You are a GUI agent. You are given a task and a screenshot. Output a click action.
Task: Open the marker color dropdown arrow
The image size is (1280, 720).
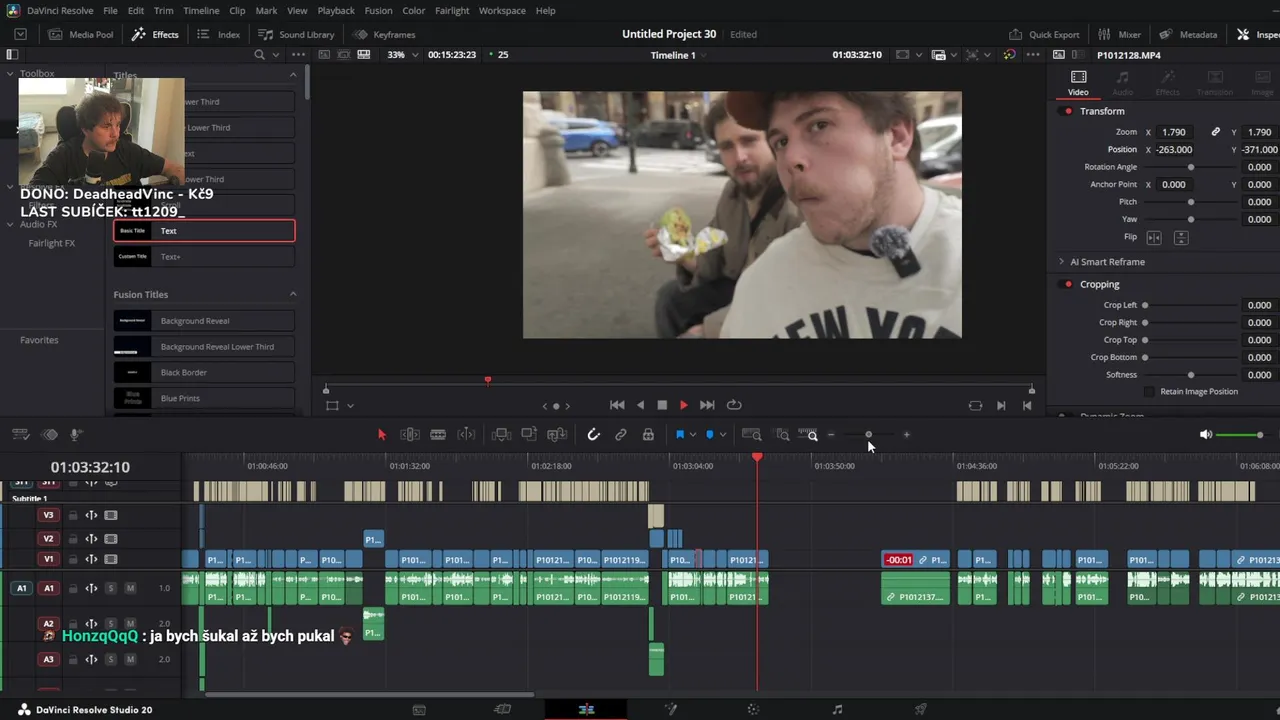coord(723,435)
